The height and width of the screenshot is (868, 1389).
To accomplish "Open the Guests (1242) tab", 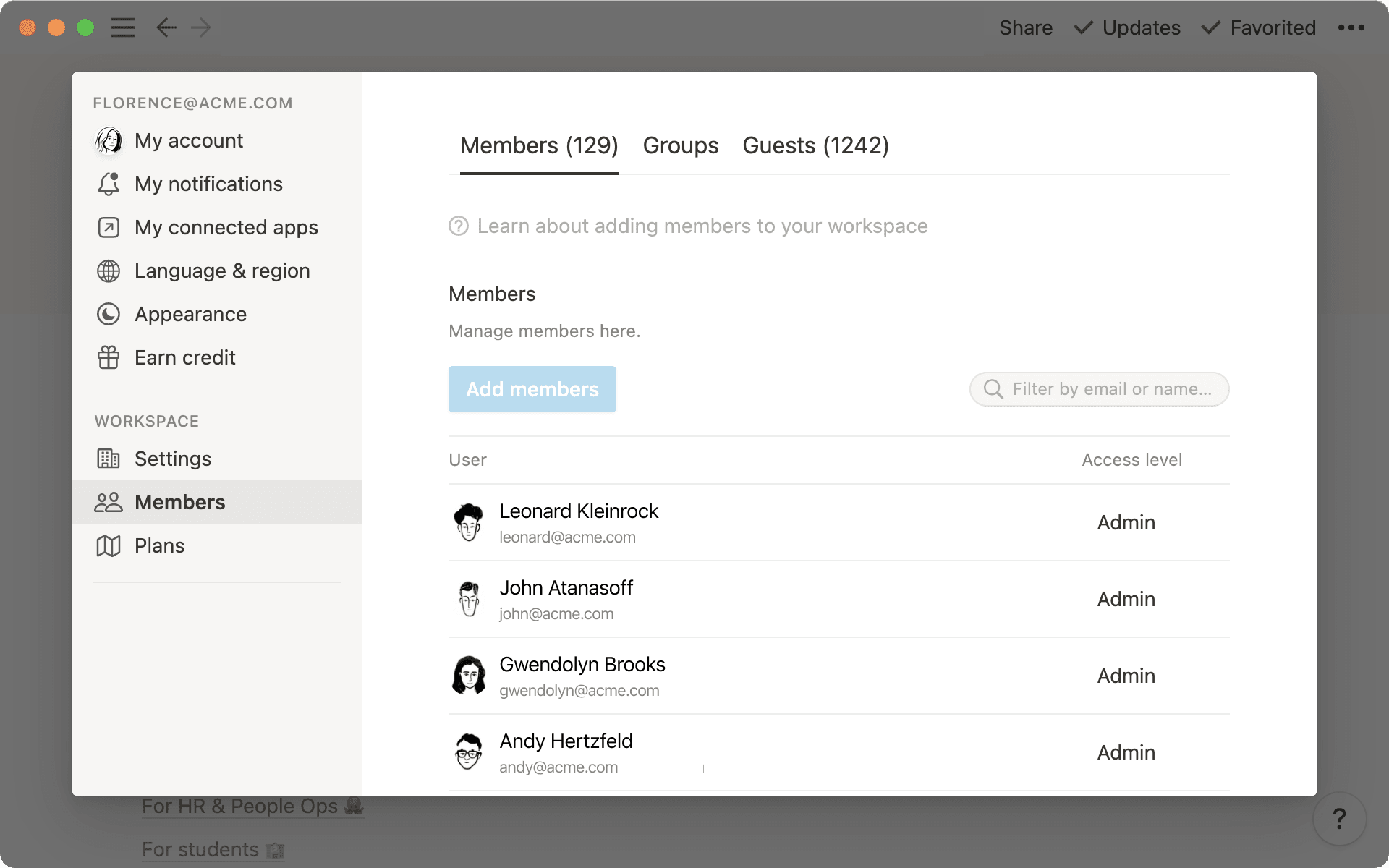I will [815, 145].
